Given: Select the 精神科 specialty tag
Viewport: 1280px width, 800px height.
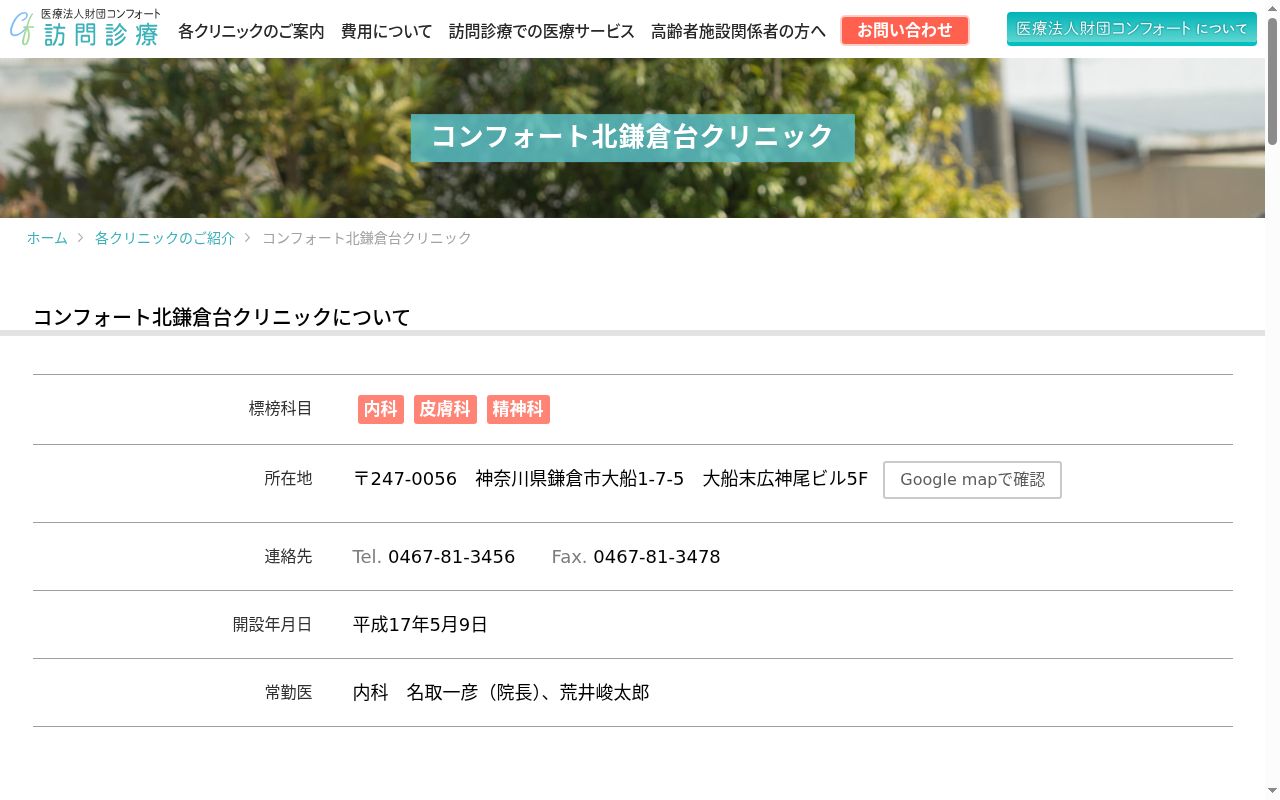Looking at the screenshot, I should tap(518, 409).
